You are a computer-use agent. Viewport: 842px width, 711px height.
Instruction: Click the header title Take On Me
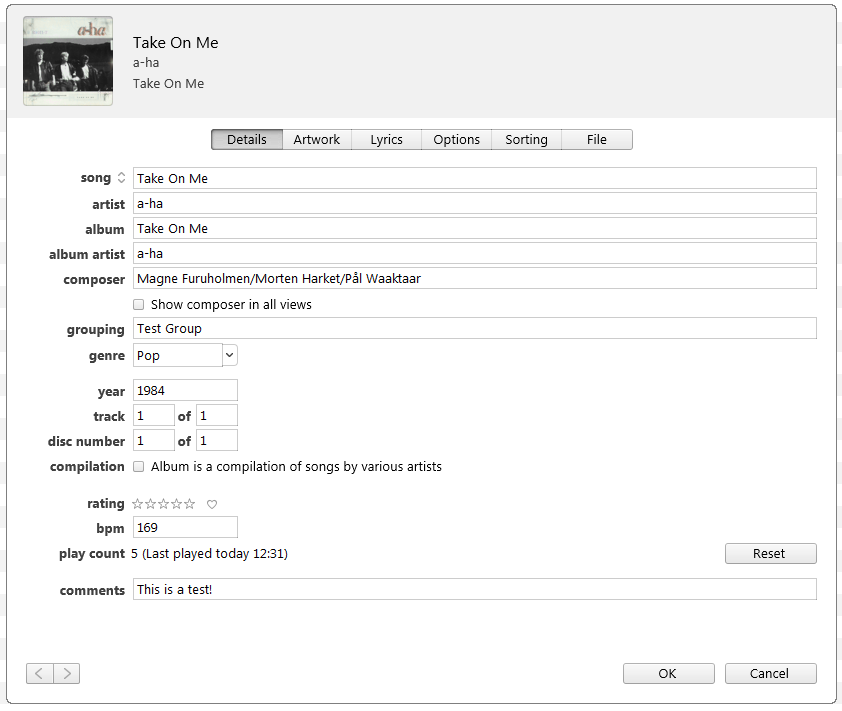pyautogui.click(x=176, y=42)
